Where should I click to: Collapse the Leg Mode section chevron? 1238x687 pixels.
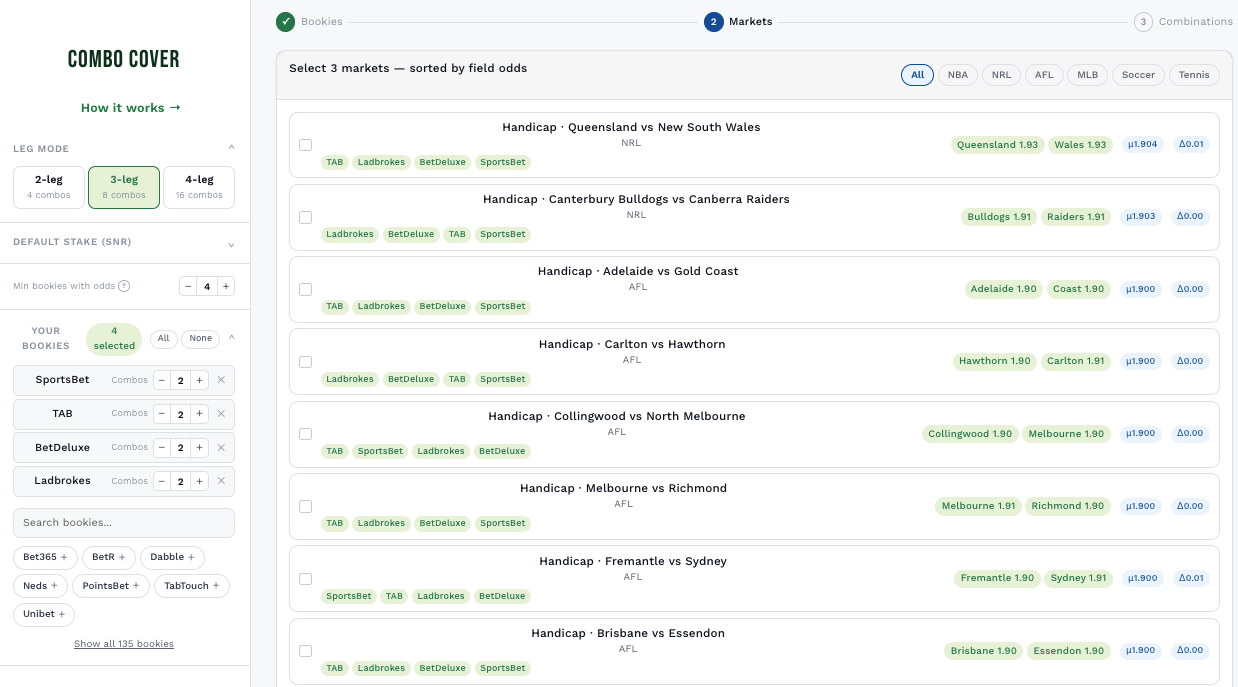(x=231, y=148)
